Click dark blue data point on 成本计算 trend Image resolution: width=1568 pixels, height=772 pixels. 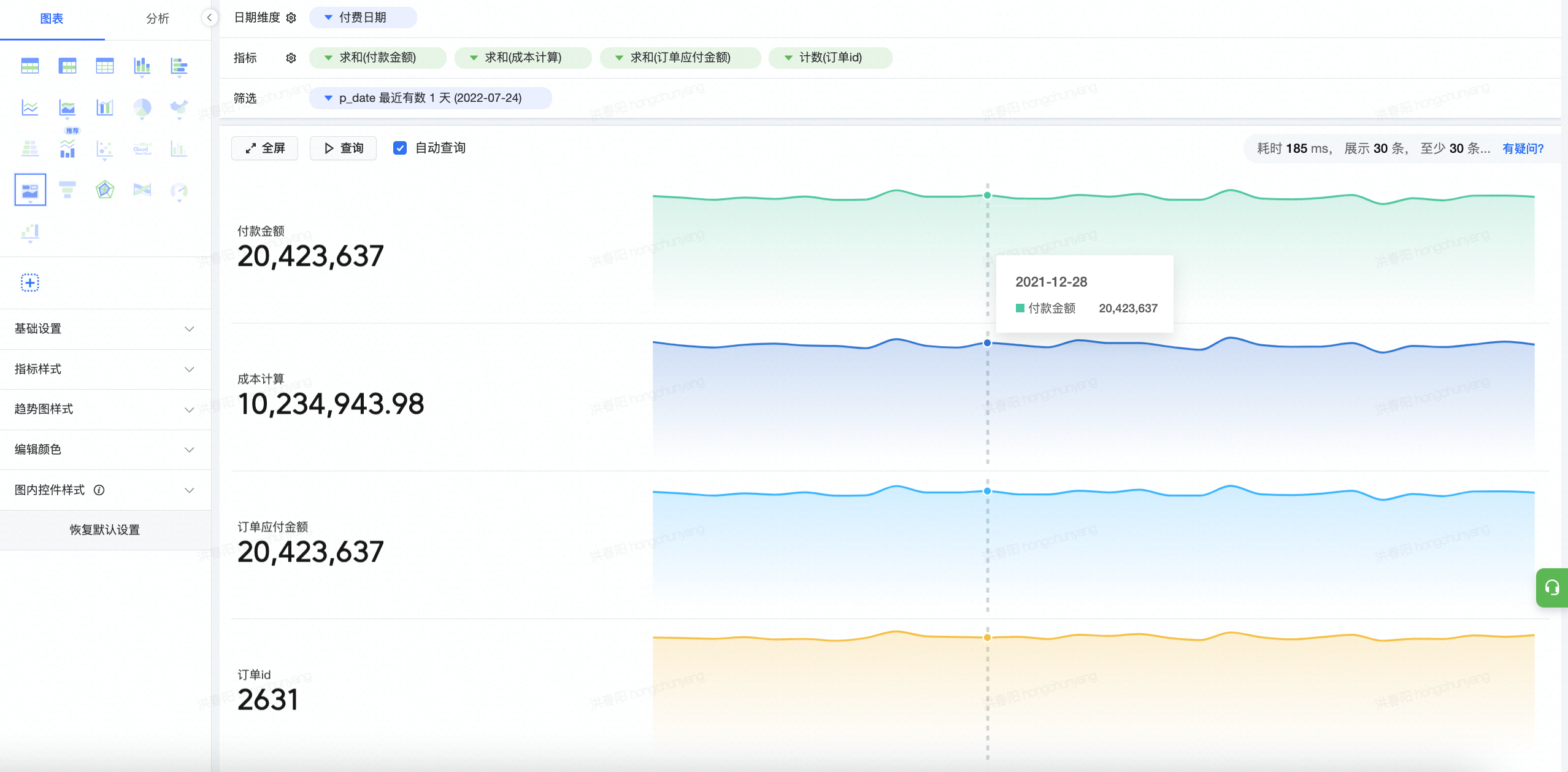pos(988,343)
